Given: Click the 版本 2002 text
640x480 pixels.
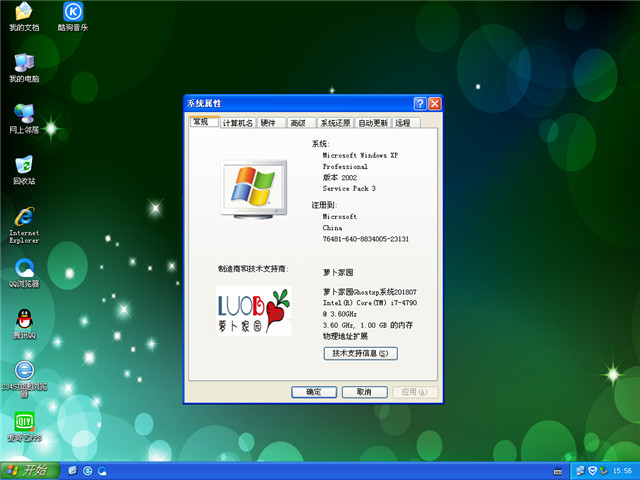Looking at the screenshot, I should (340, 178).
